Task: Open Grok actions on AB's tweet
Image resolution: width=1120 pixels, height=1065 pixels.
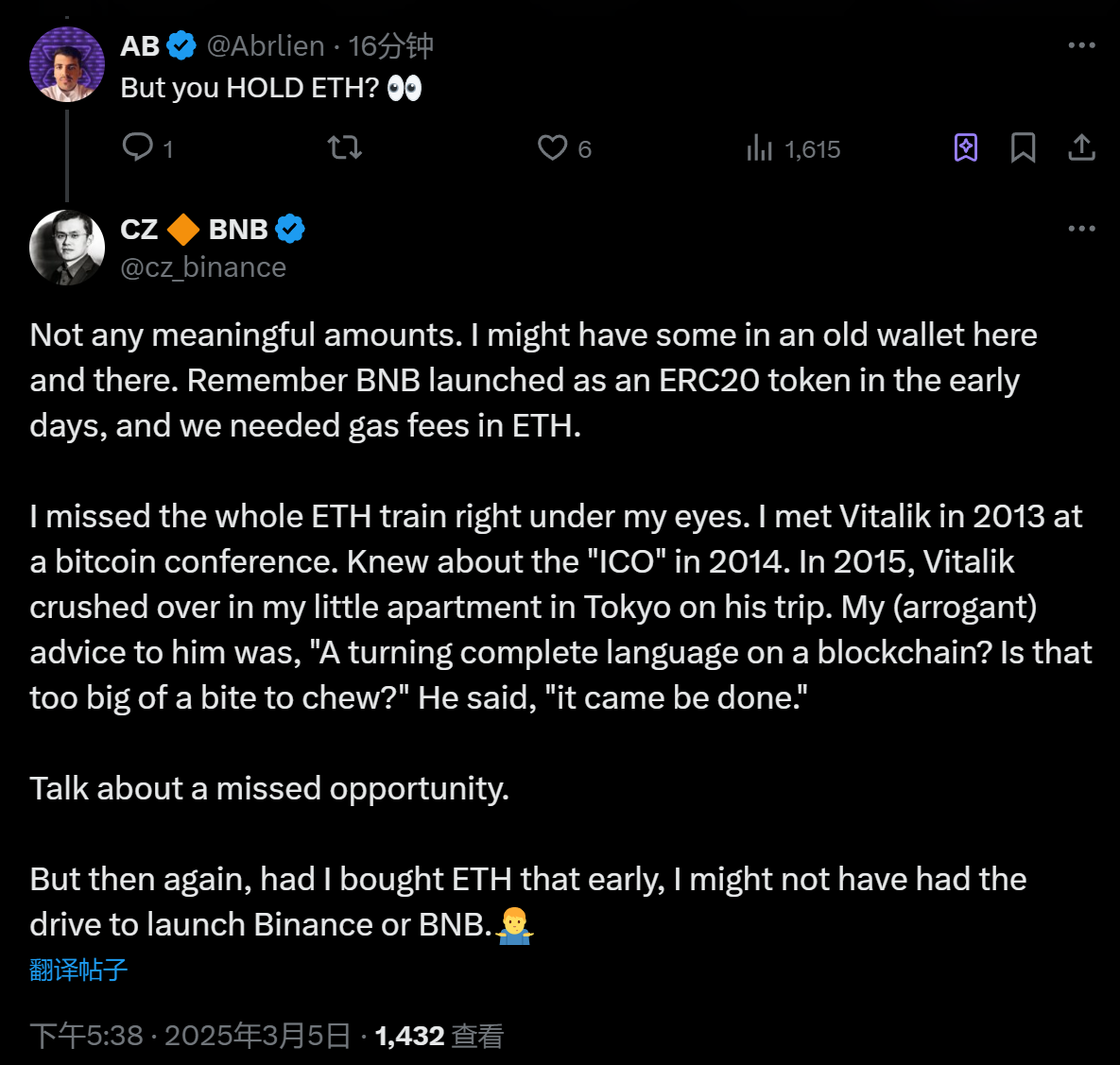Action: [x=965, y=147]
